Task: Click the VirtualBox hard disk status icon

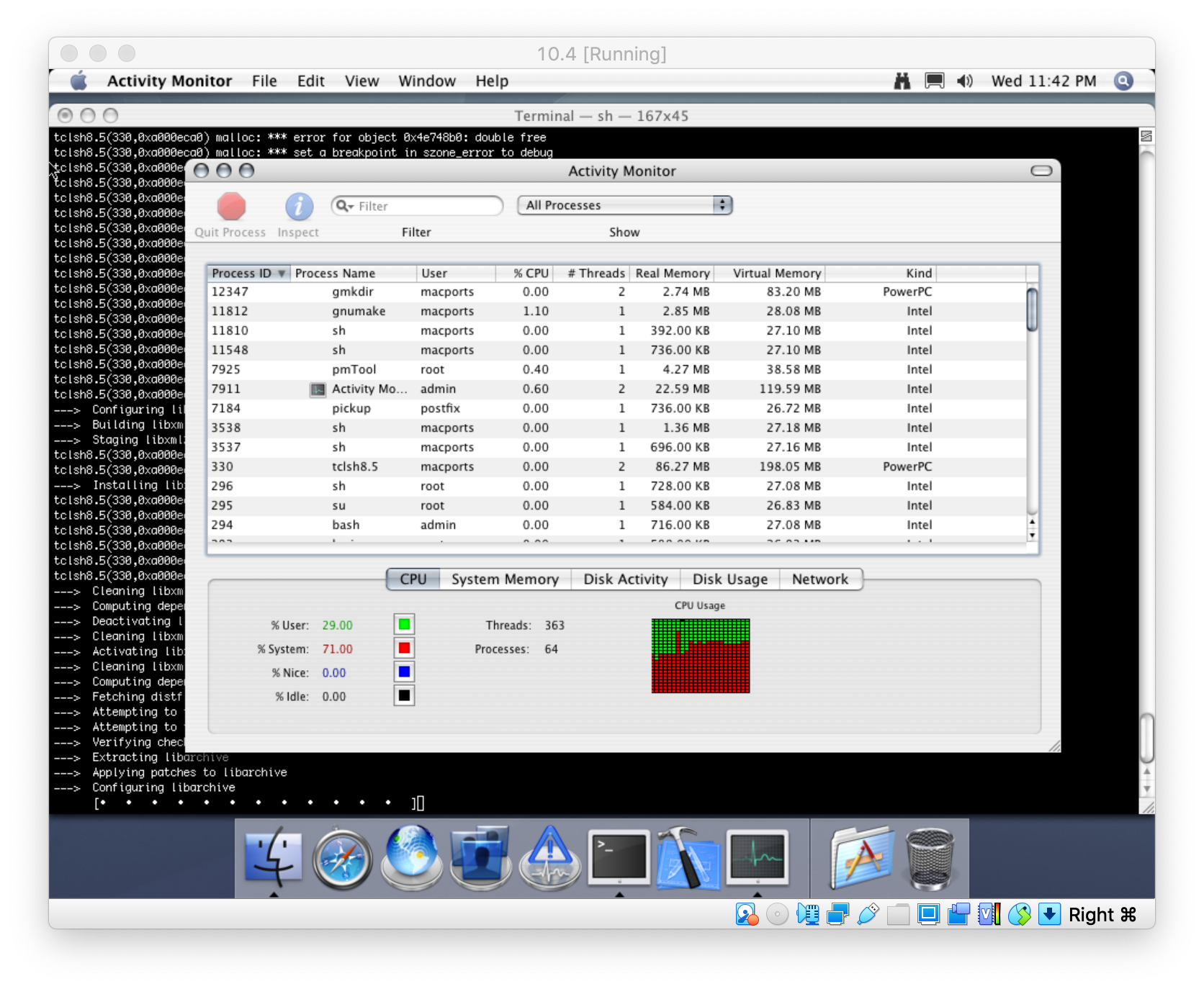Action: (747, 914)
